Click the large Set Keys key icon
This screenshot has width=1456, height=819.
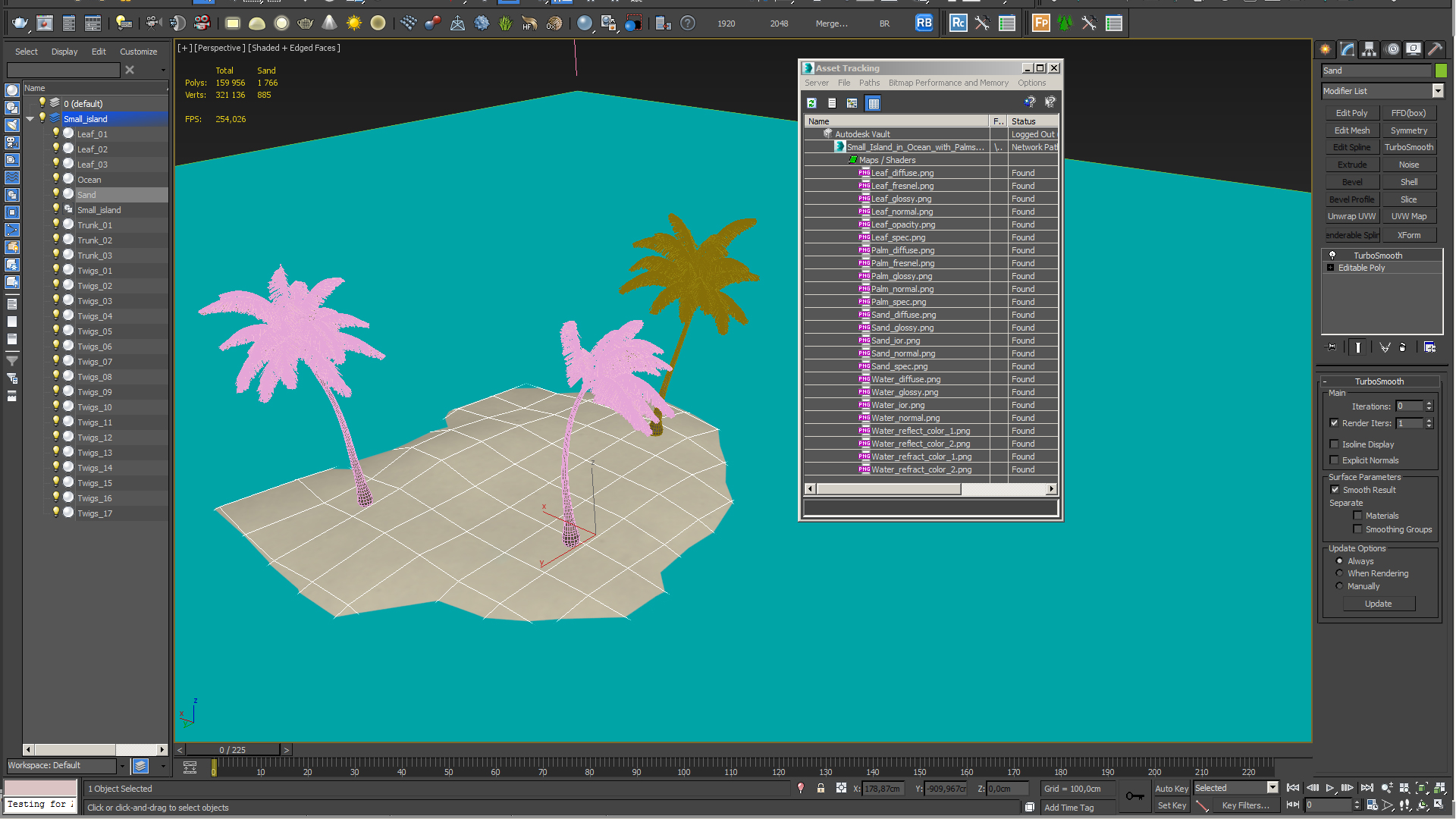pyautogui.click(x=1134, y=796)
